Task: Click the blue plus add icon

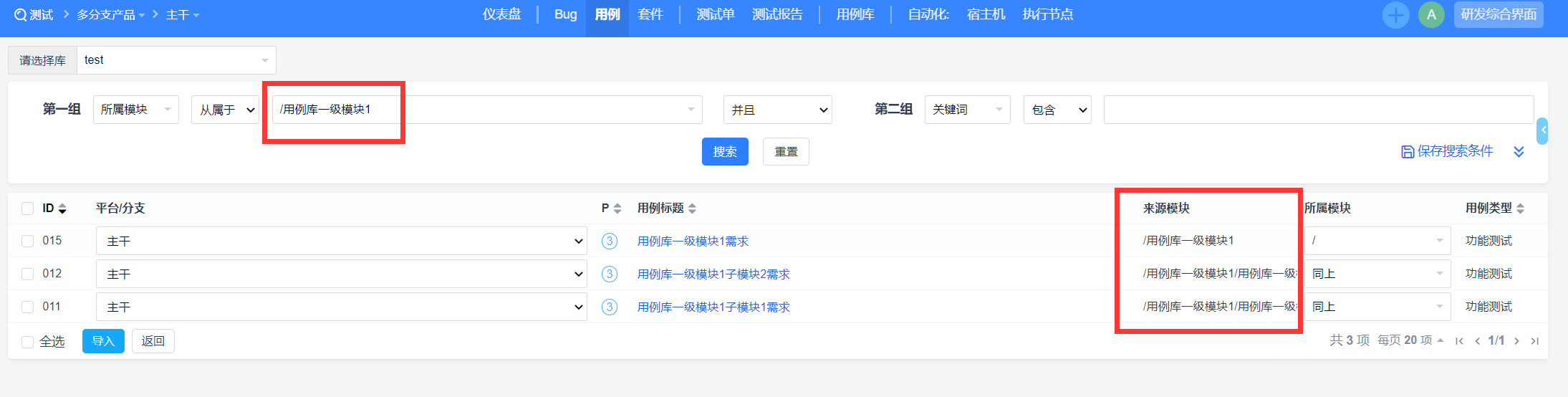Action: (x=1395, y=15)
